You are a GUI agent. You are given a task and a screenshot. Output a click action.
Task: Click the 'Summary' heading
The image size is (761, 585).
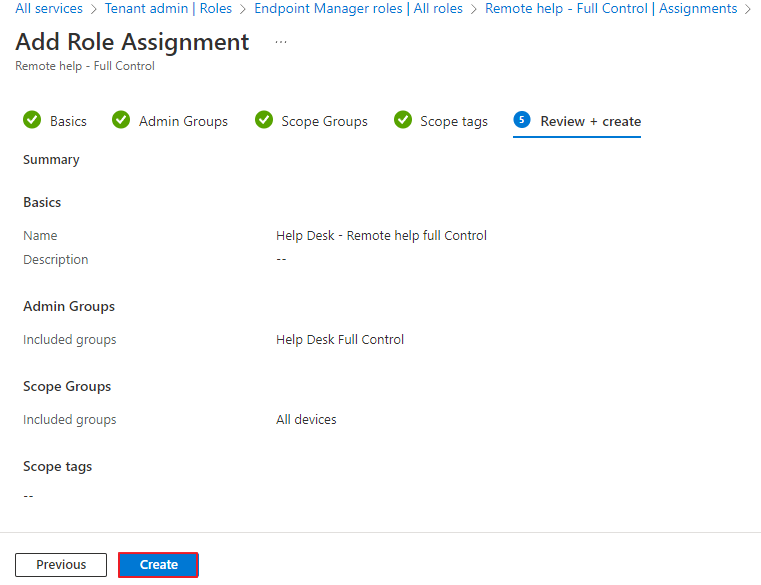pyautogui.click(x=51, y=160)
